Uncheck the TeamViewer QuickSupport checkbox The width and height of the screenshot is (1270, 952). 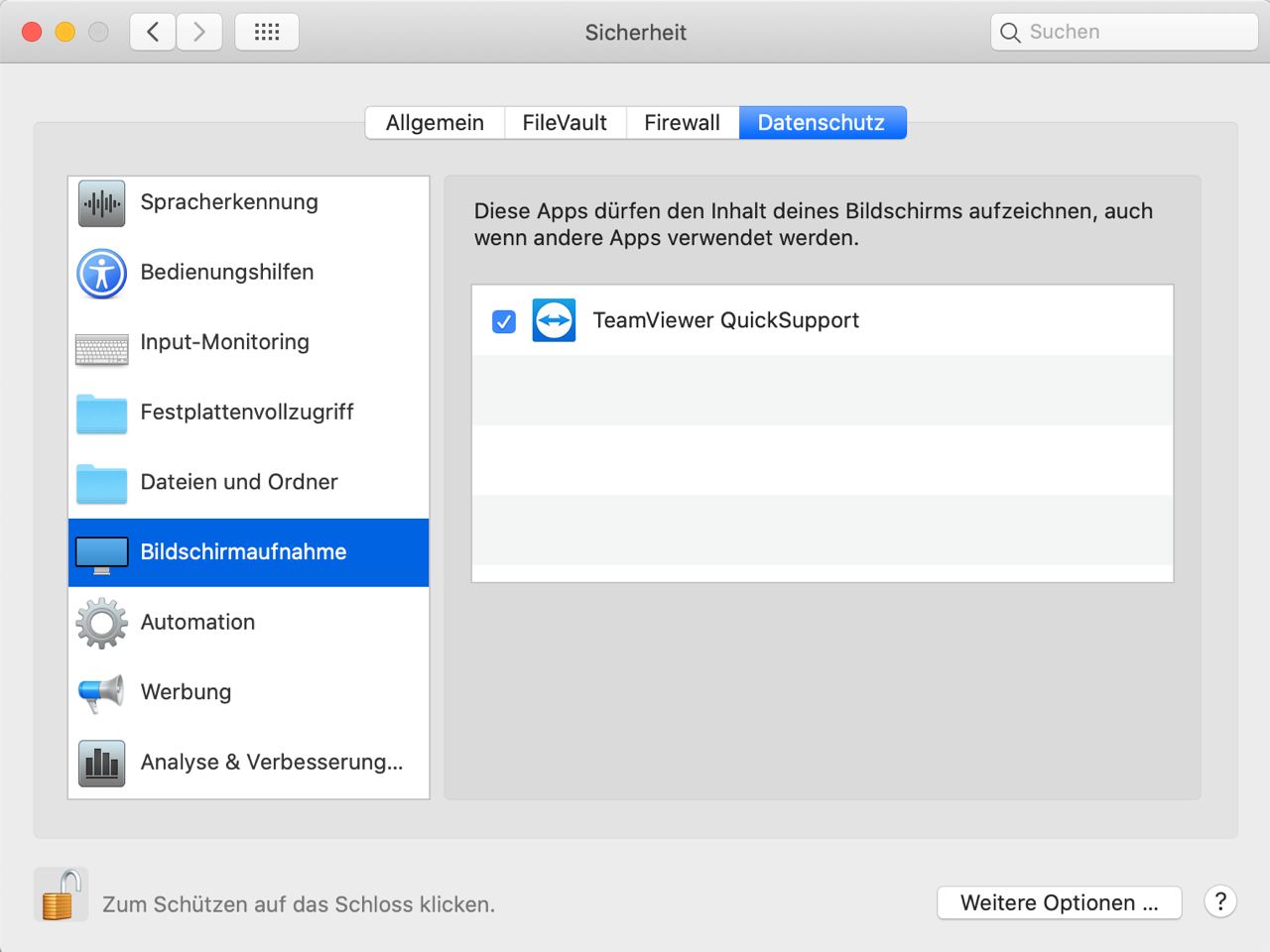point(504,321)
